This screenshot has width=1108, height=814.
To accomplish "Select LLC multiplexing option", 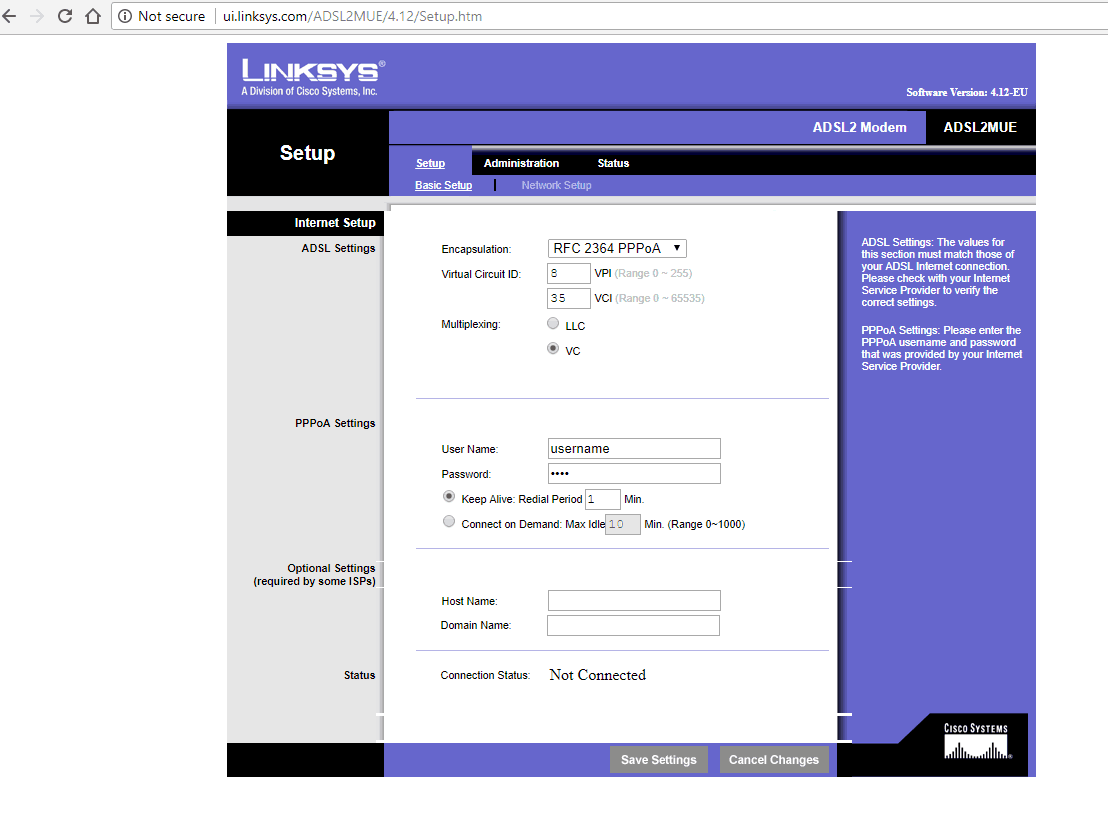I will tap(553, 324).
